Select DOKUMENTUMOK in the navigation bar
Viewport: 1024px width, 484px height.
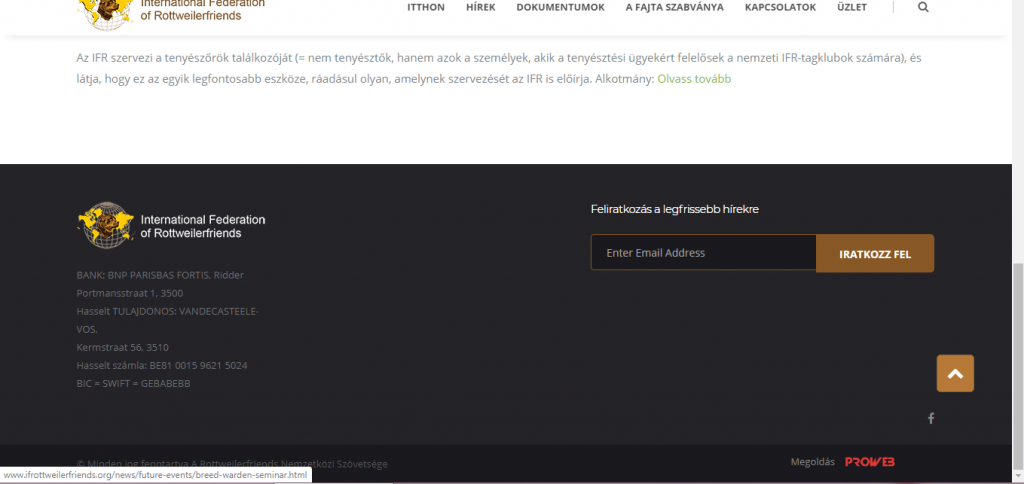coord(560,7)
